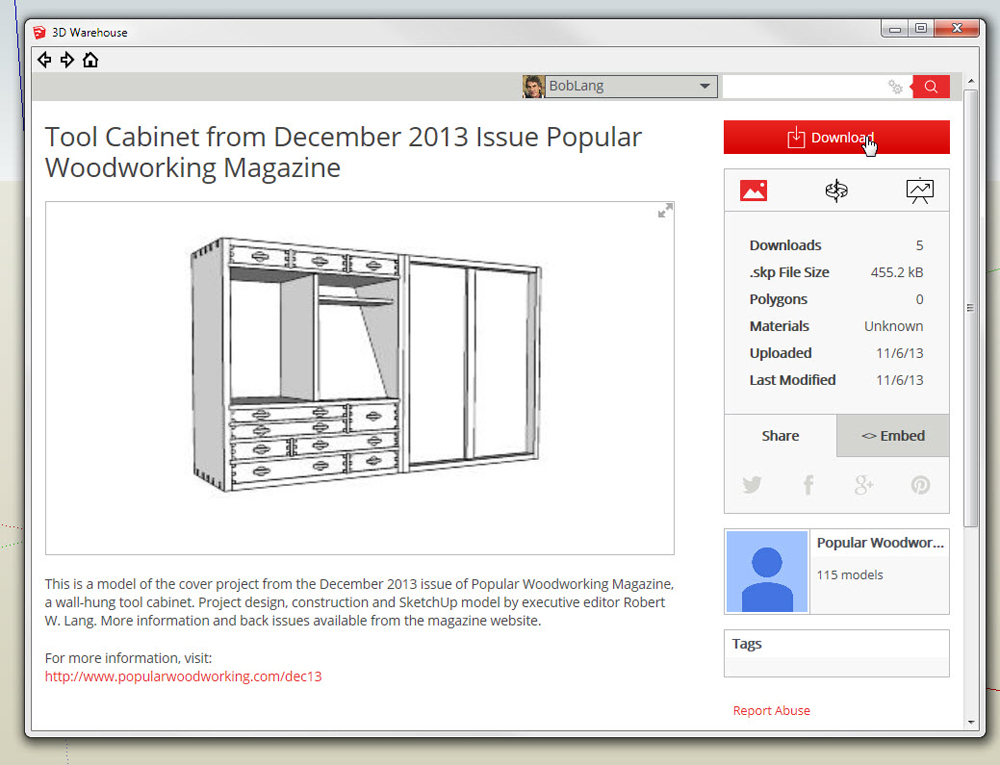Switch to the 3D orbit view icon
The image size is (1000, 765).
click(836, 190)
